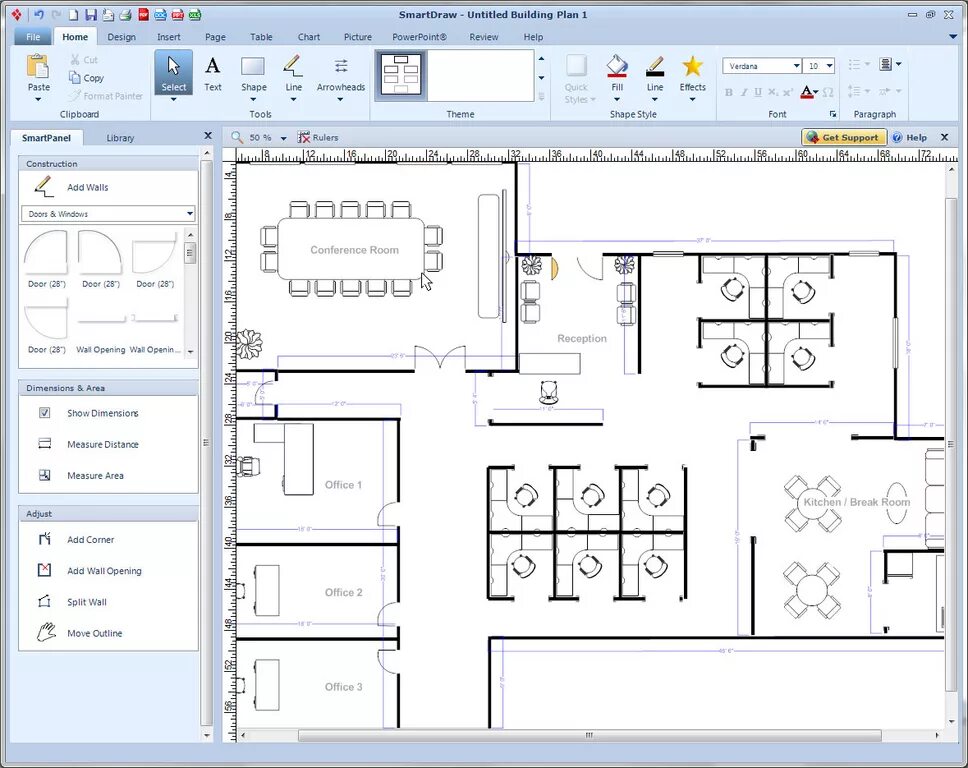Screen dimensions: 968x768
Task: Open the font color dropdown arrow
Action: point(816,92)
